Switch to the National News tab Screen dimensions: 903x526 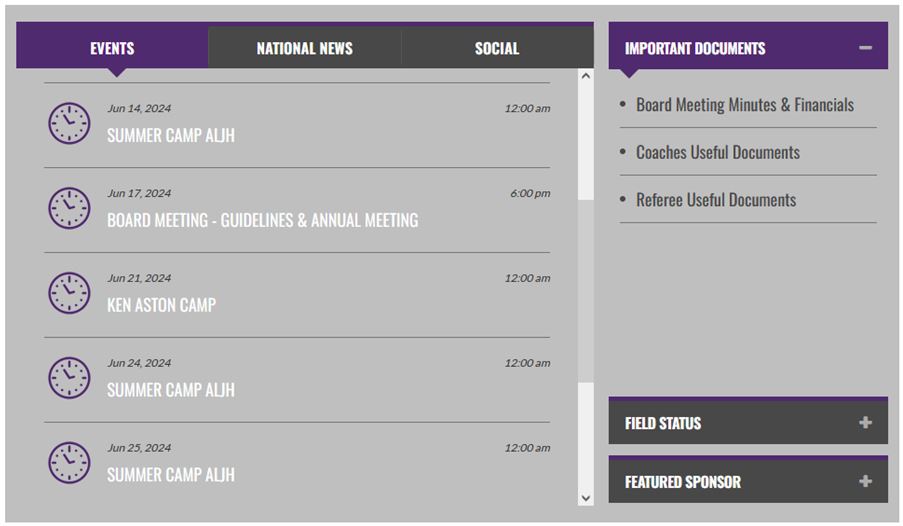[304, 48]
